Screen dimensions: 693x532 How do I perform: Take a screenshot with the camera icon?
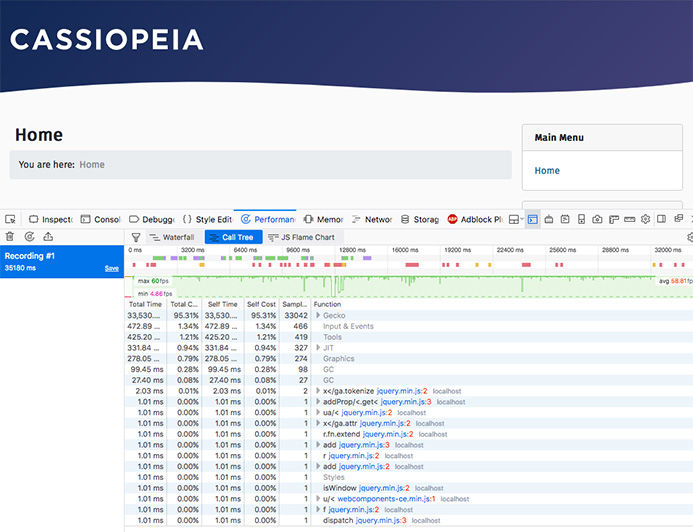pyautogui.click(x=597, y=219)
